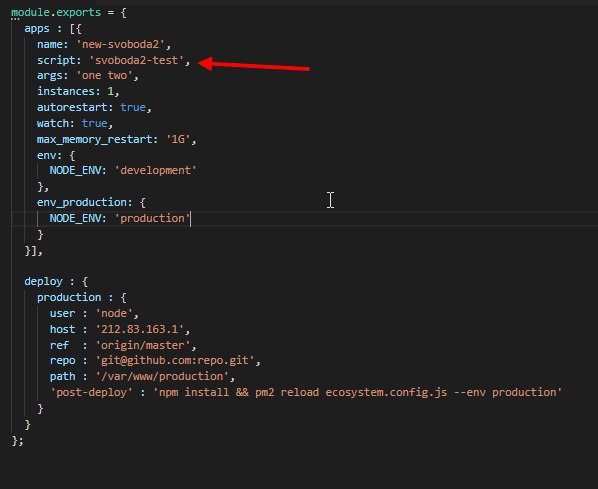Select the 'new-svoboda2' name string

click(x=121, y=44)
